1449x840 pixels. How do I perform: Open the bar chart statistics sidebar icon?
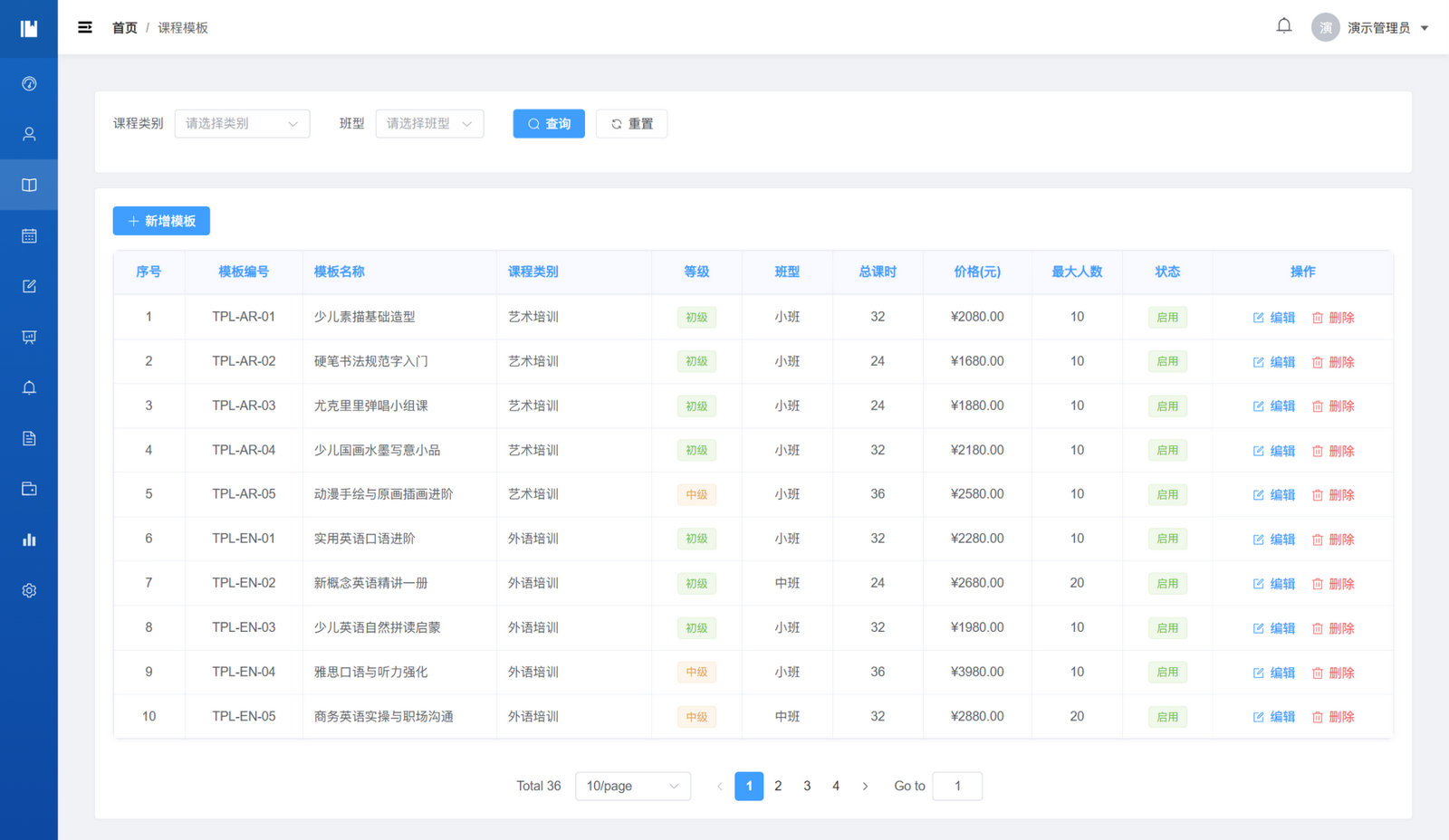[x=29, y=539]
